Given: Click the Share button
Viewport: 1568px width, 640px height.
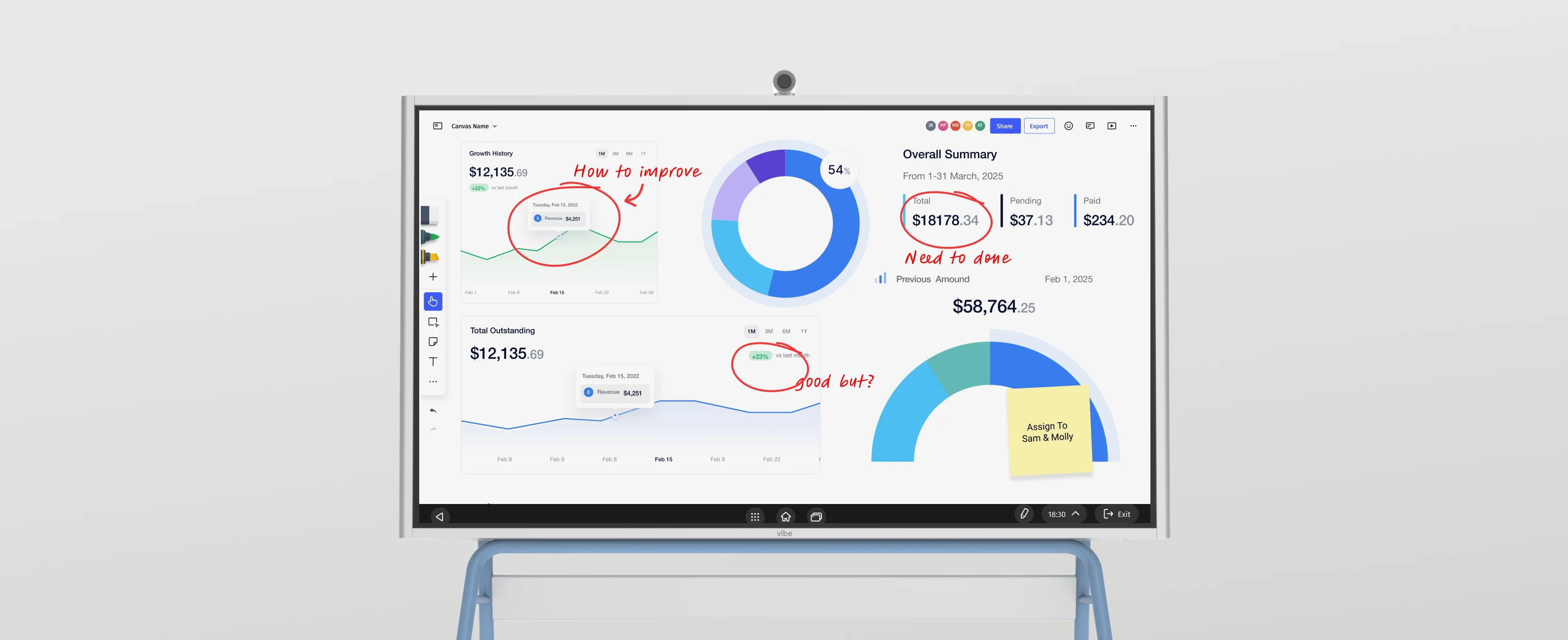Looking at the screenshot, I should click(x=1004, y=126).
